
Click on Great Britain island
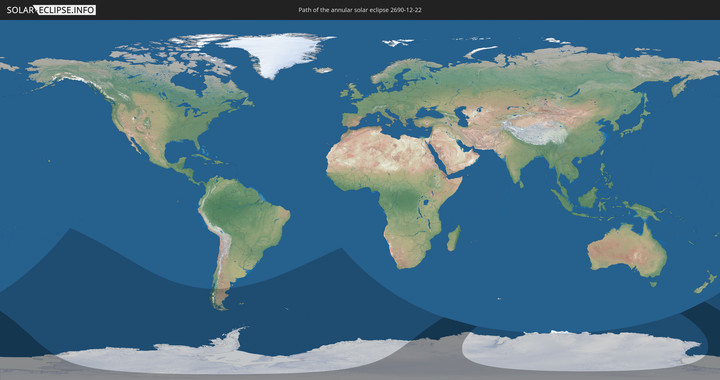point(353,92)
